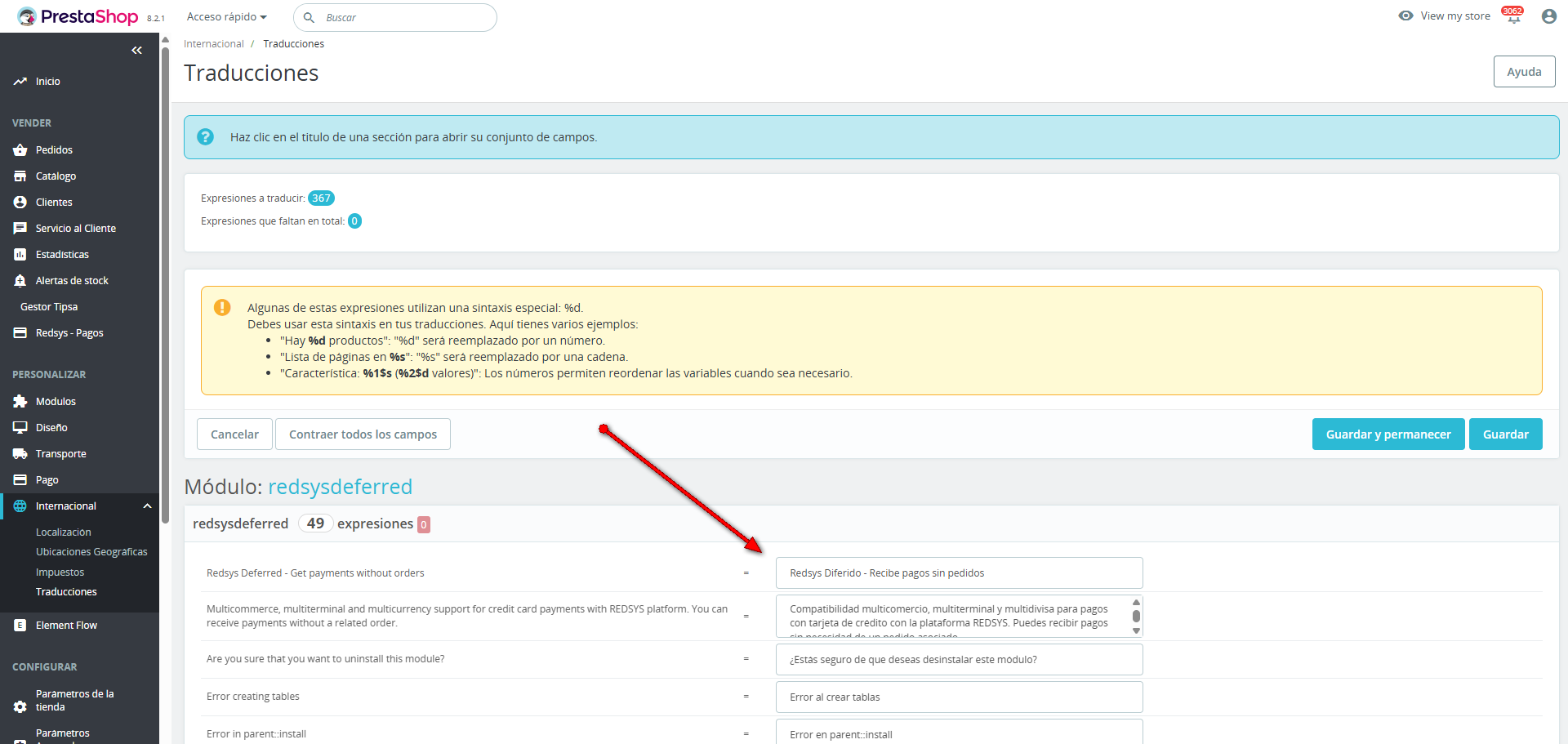This screenshot has width=1568, height=744.
Task: Click the View my store link
Action: click(x=1455, y=16)
